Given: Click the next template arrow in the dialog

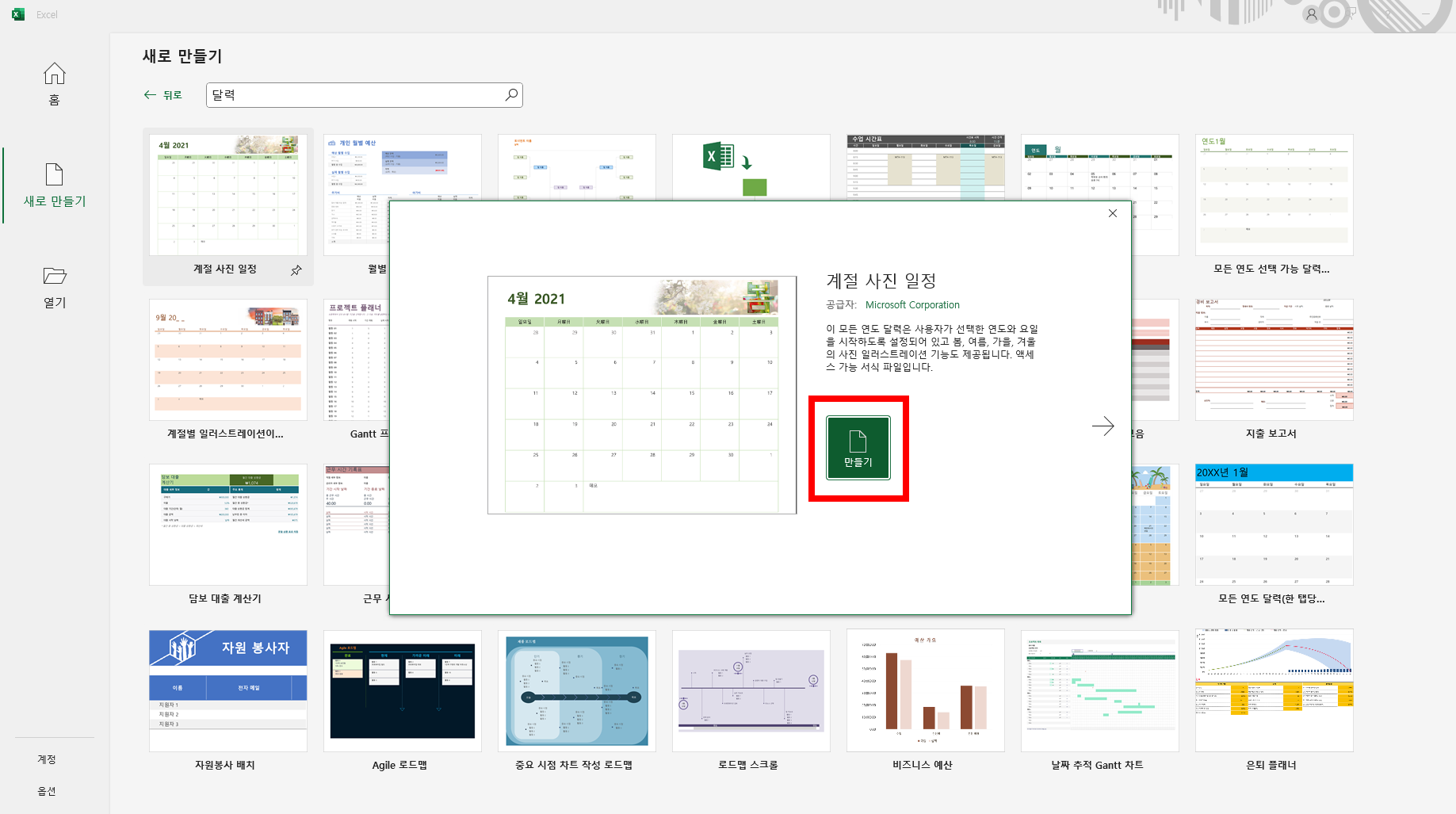Looking at the screenshot, I should (1103, 426).
